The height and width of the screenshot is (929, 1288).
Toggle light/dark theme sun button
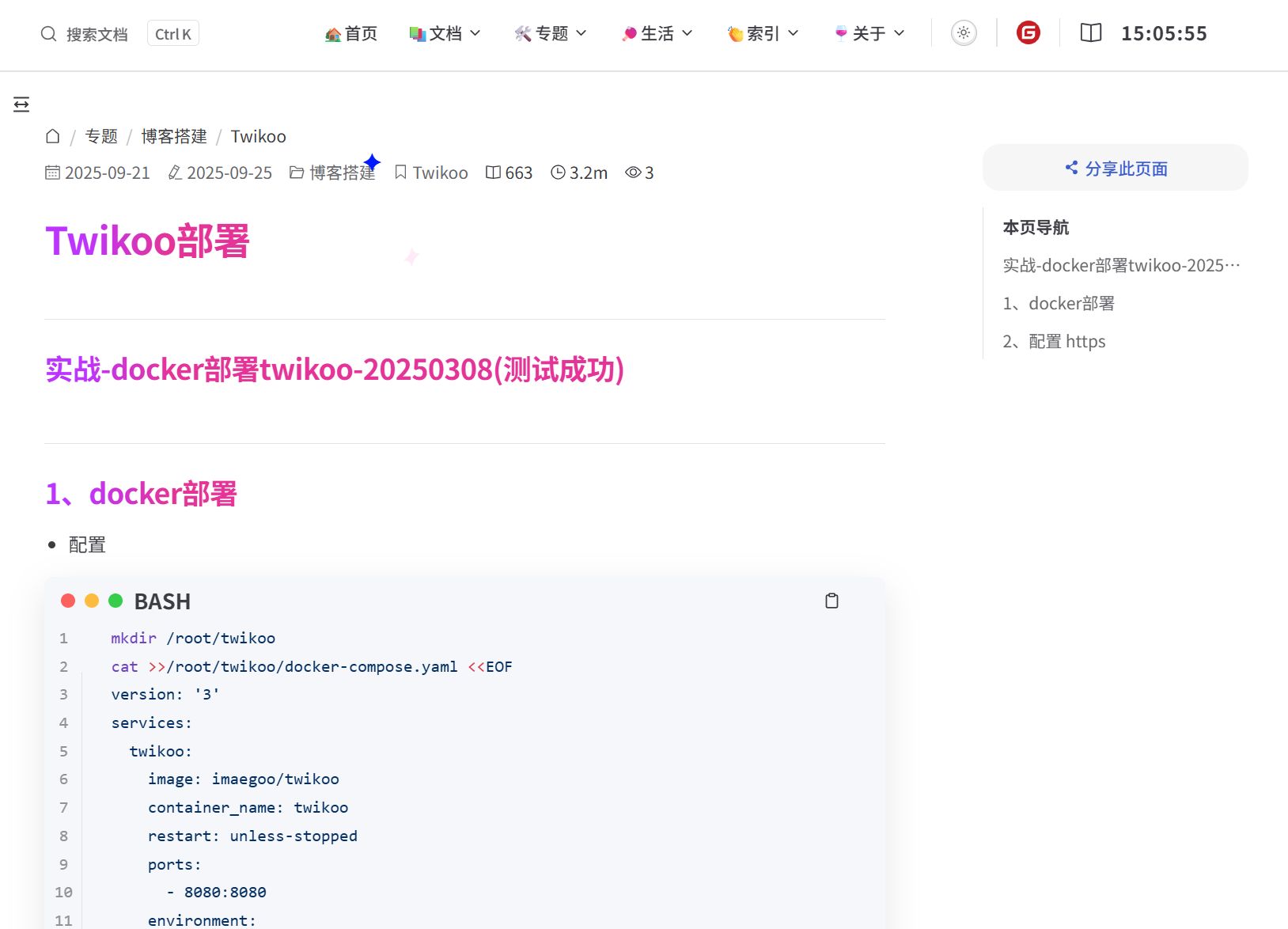(963, 33)
